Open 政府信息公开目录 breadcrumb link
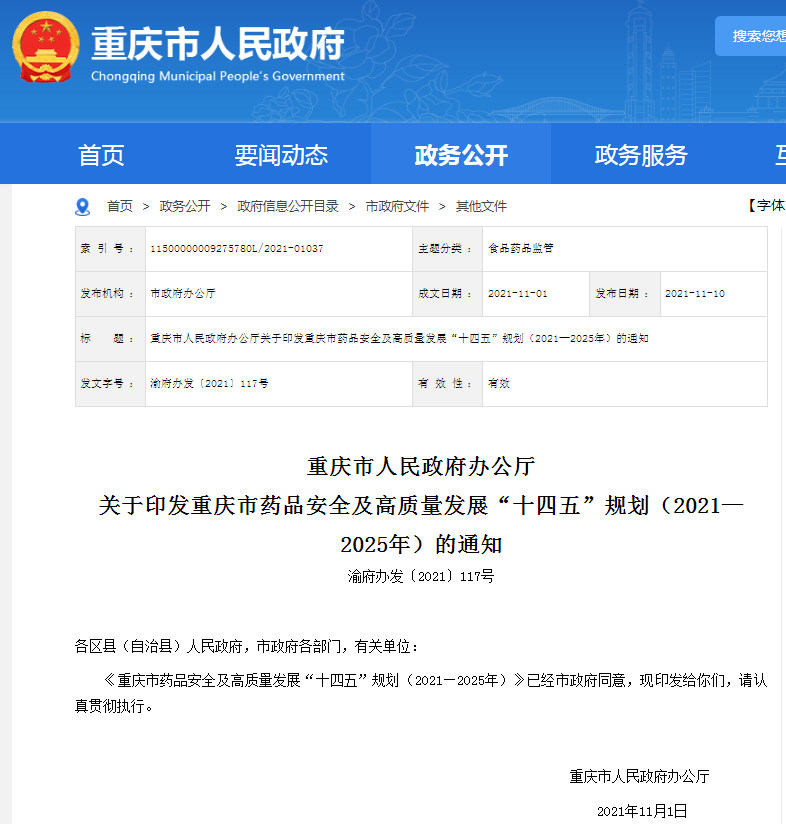The width and height of the screenshot is (786, 824). [x=288, y=206]
